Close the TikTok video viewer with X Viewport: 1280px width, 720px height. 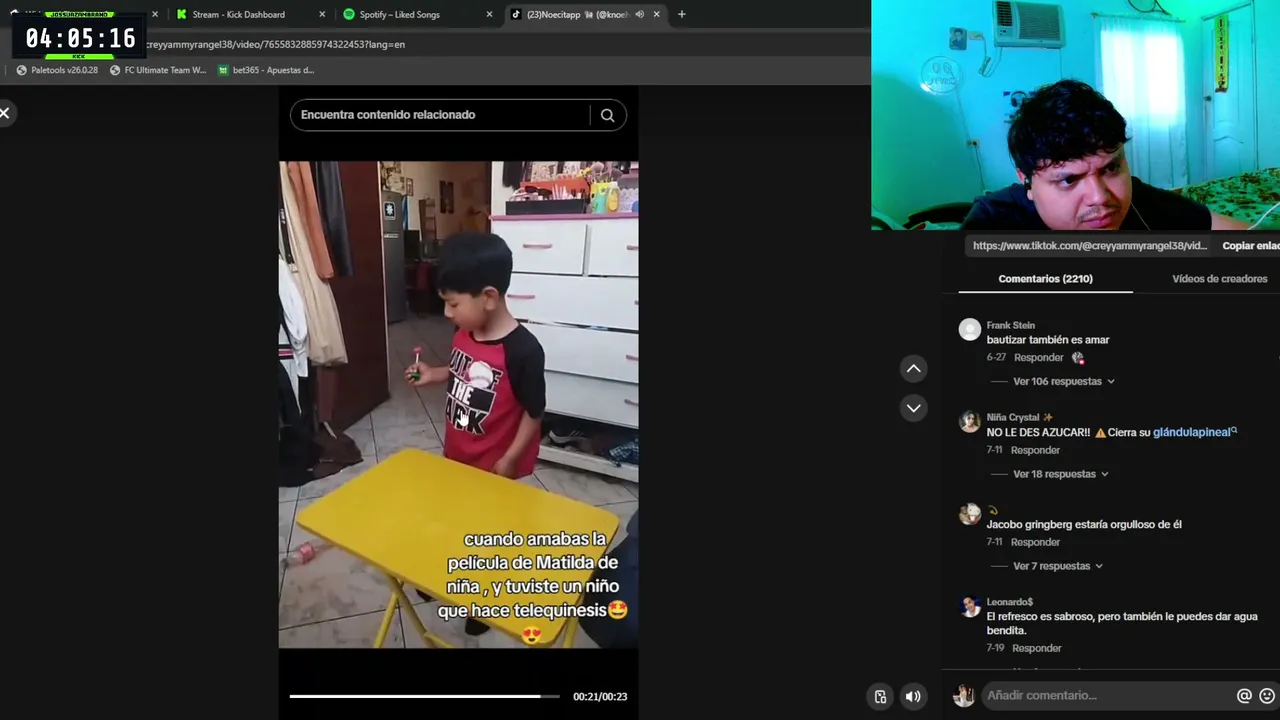pos(5,113)
